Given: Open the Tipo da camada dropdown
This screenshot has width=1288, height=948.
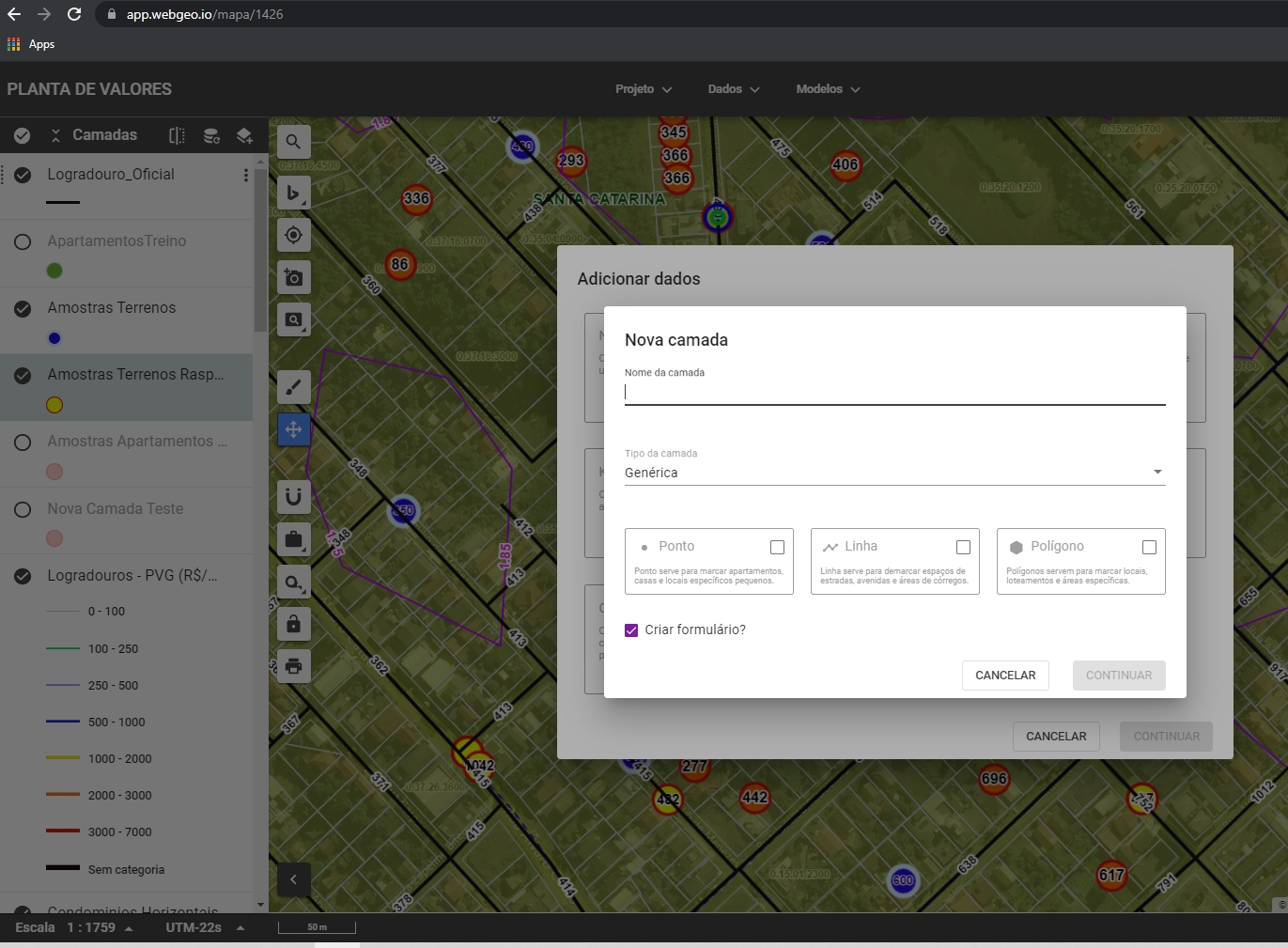Looking at the screenshot, I should [x=894, y=473].
